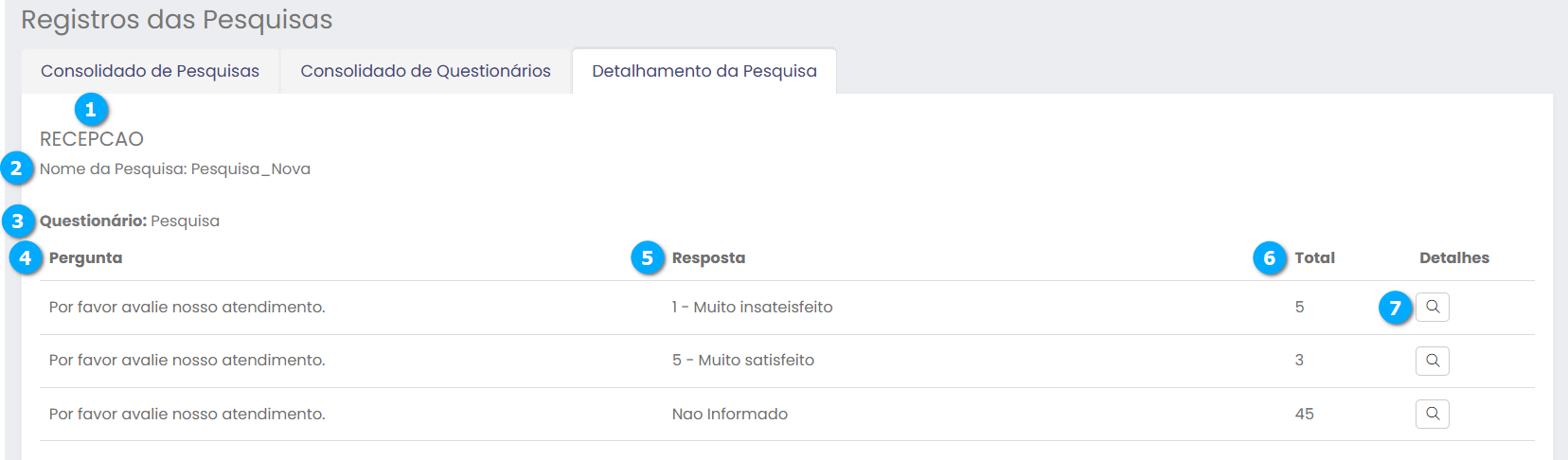This screenshot has width=1568, height=460.
Task: Click the Pergunta column header
Action: click(85, 257)
